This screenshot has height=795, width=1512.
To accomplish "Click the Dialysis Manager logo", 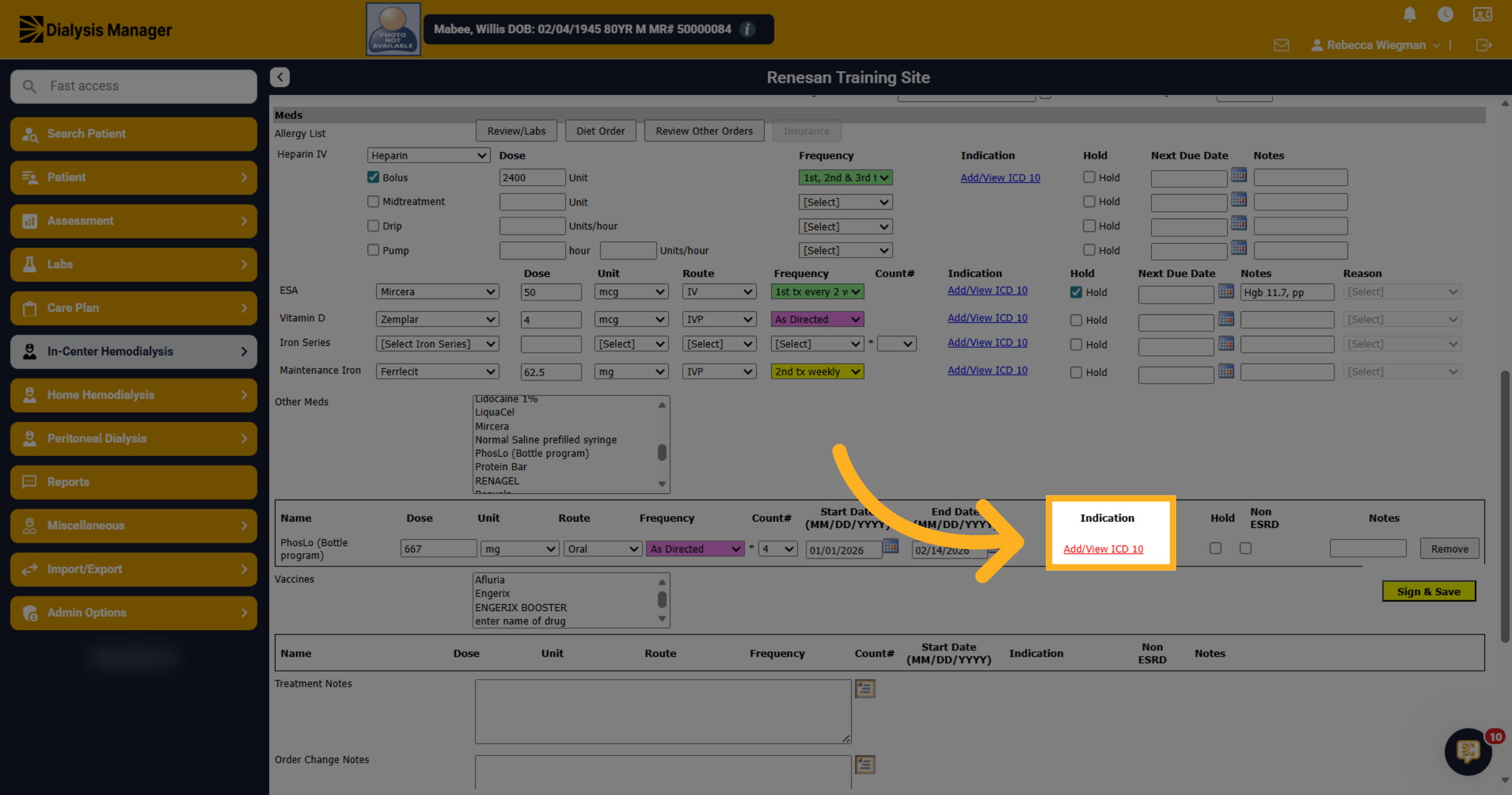I will tap(95, 30).
